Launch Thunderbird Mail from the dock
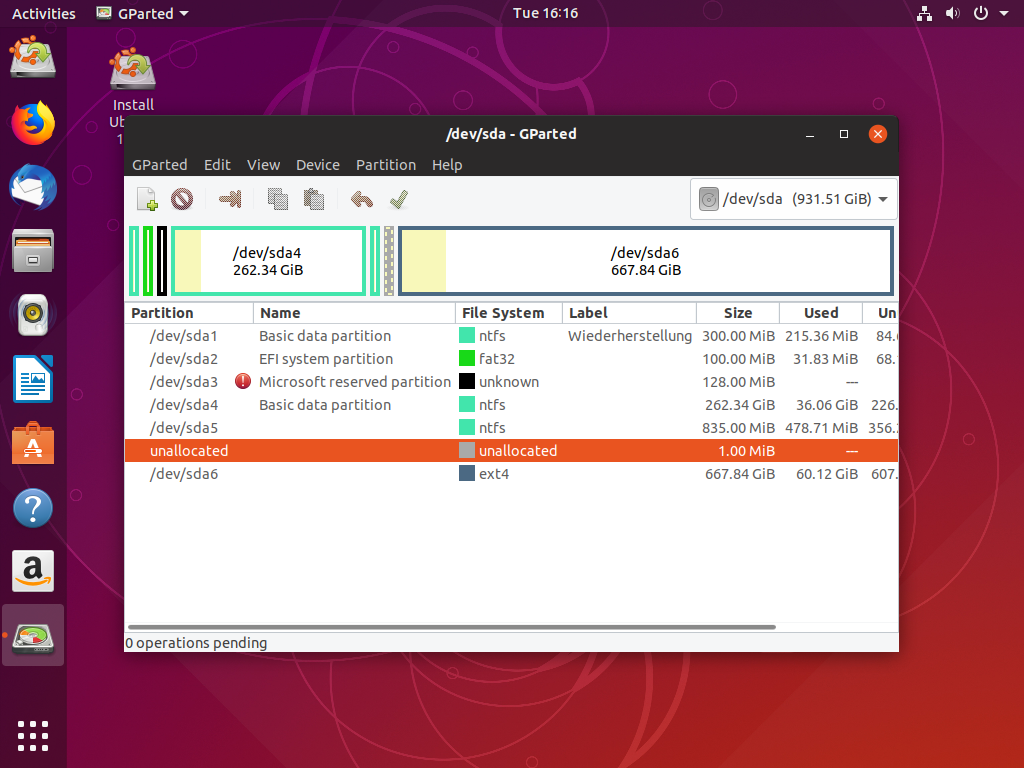1024x768 pixels. [33, 187]
